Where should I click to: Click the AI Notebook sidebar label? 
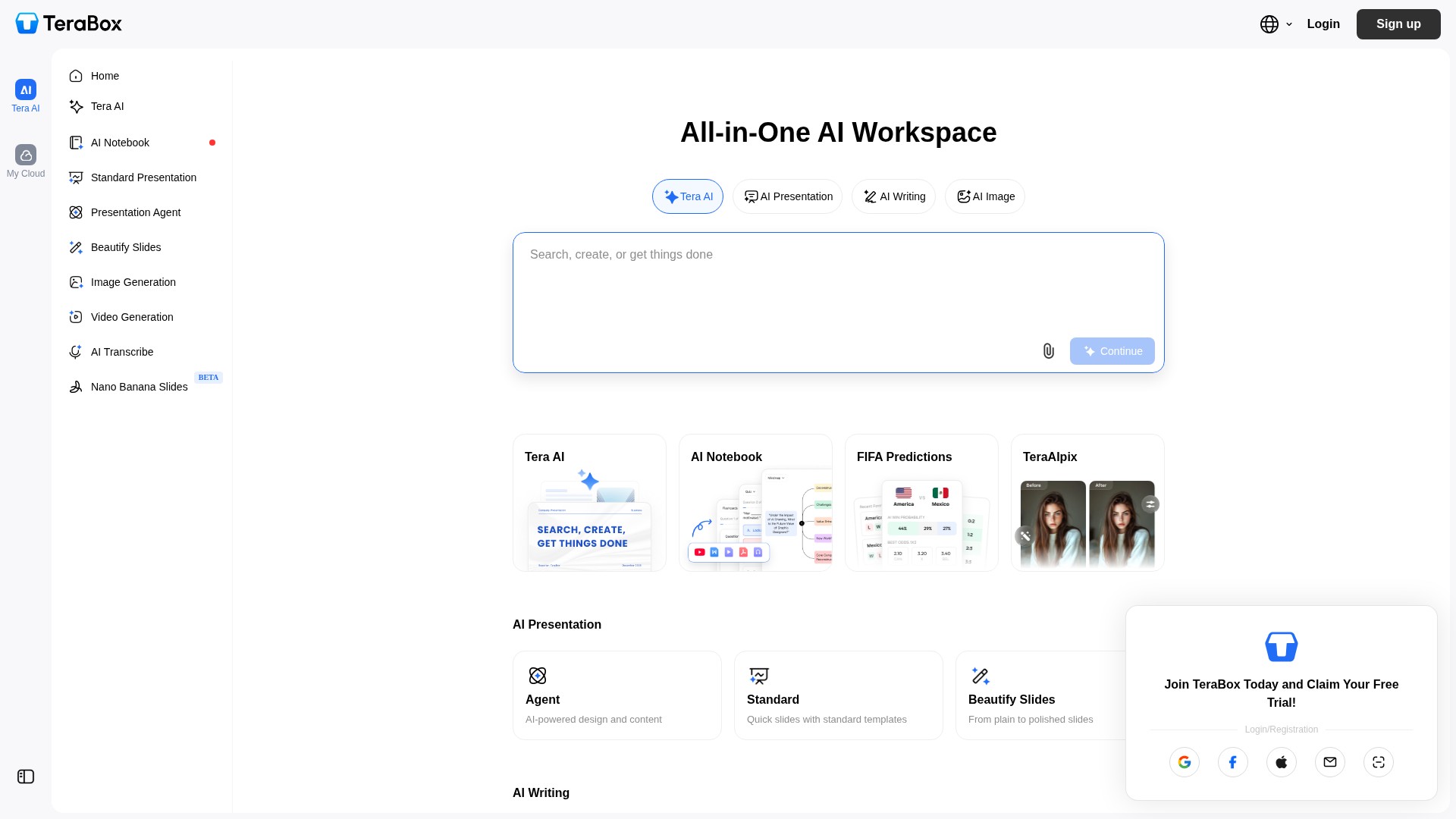click(x=120, y=143)
